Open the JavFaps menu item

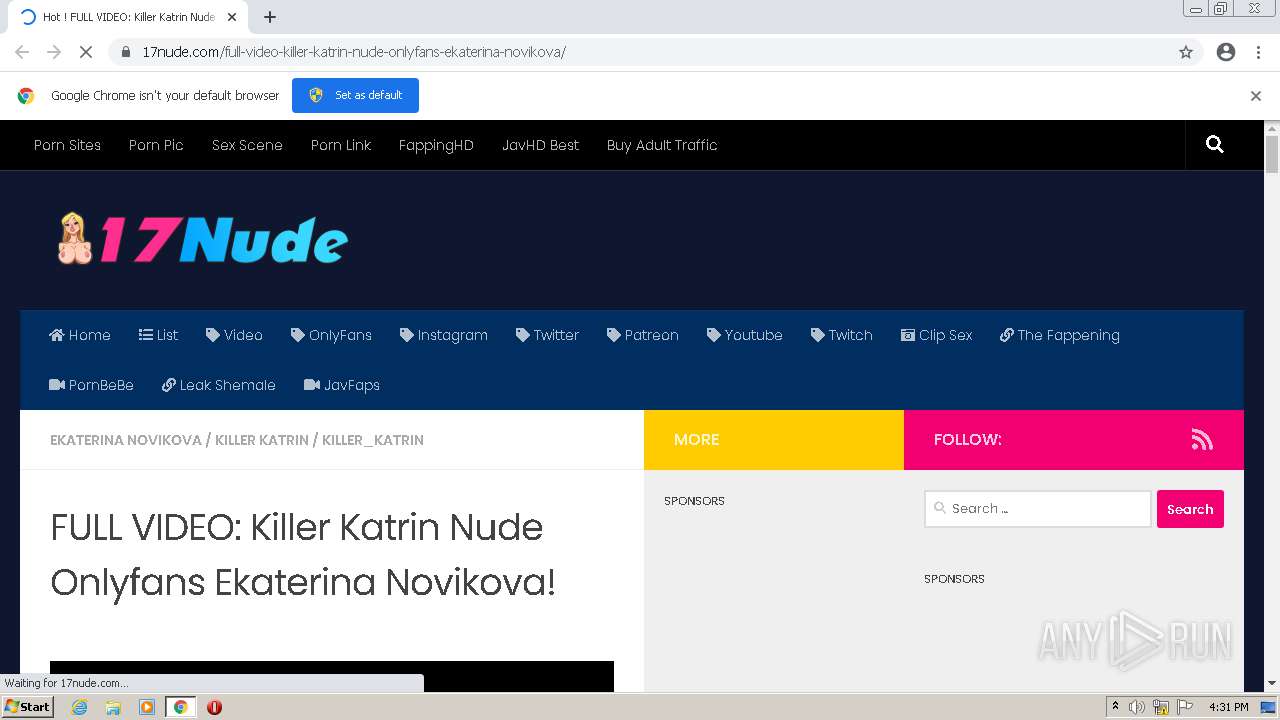342,385
